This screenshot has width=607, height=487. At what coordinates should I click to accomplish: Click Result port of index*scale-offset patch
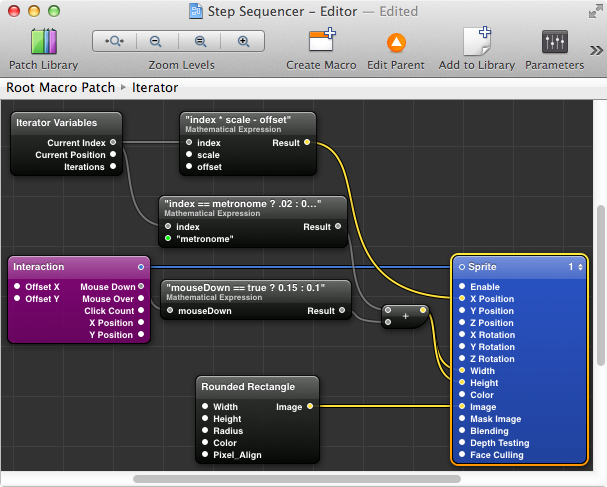(x=307, y=142)
